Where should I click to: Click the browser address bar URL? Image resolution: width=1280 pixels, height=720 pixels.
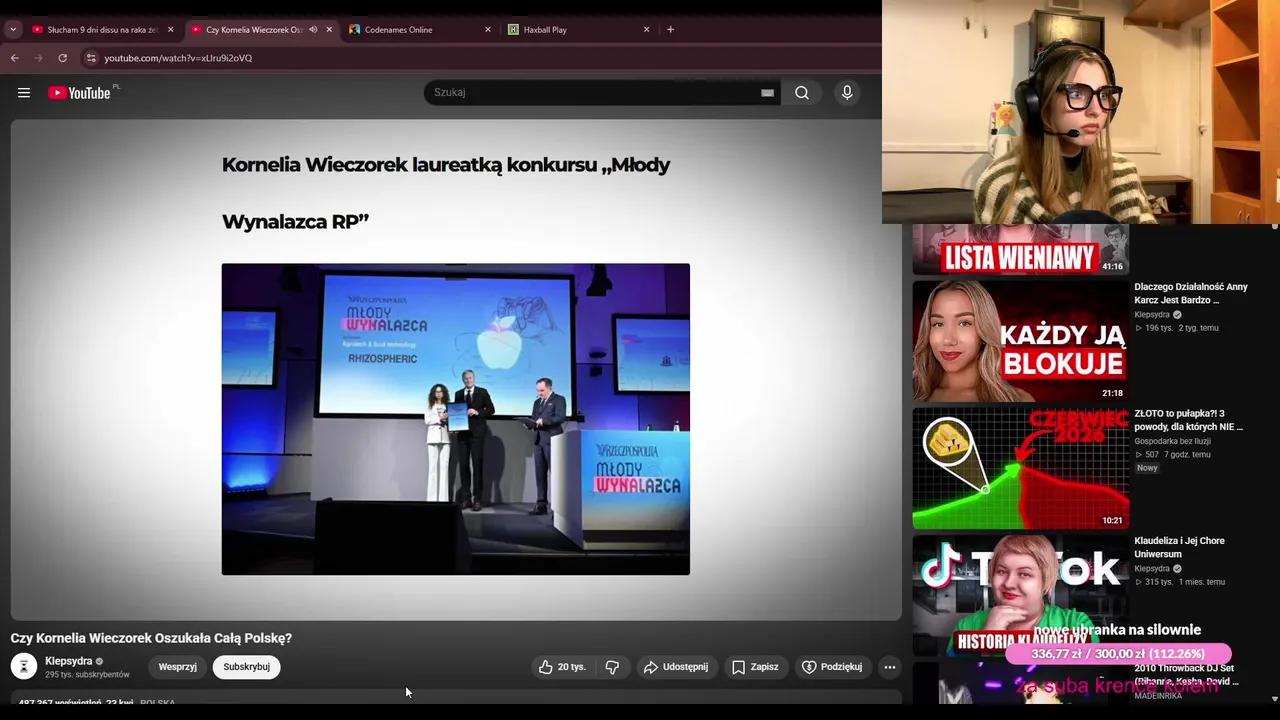tap(178, 58)
